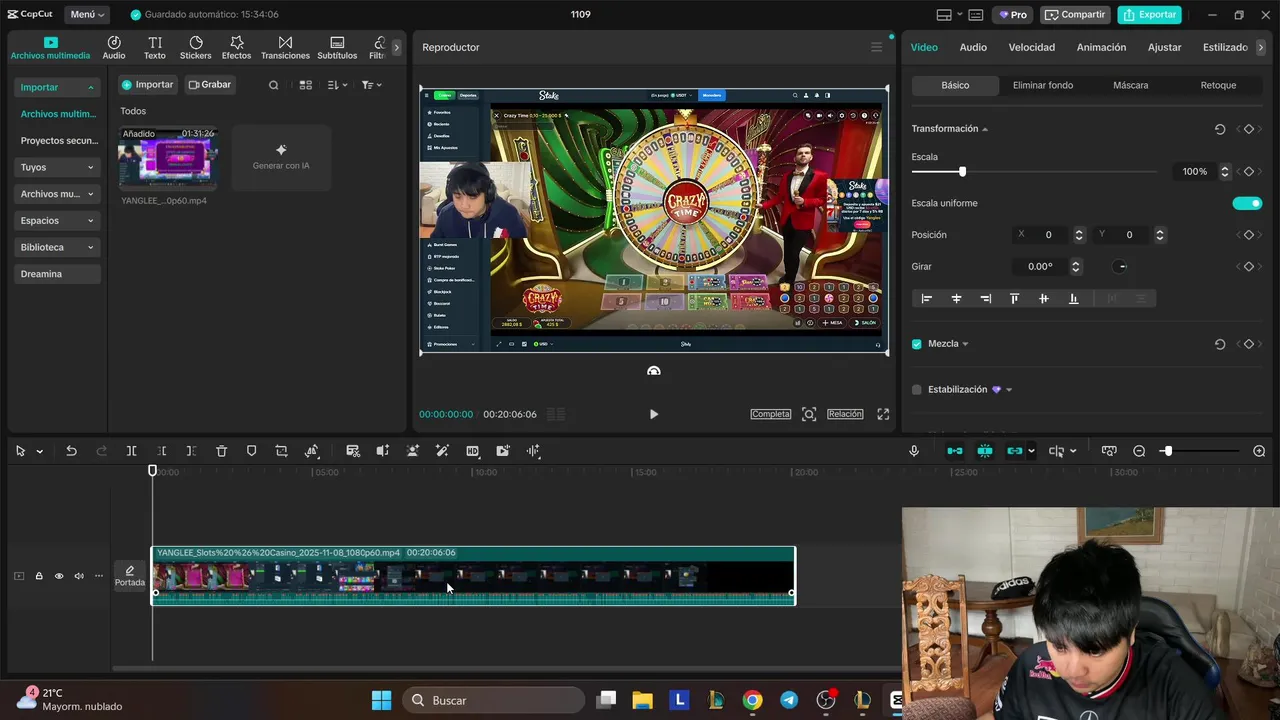Open the media sort order dropdown
This screenshot has width=1280, height=720.
337,85
